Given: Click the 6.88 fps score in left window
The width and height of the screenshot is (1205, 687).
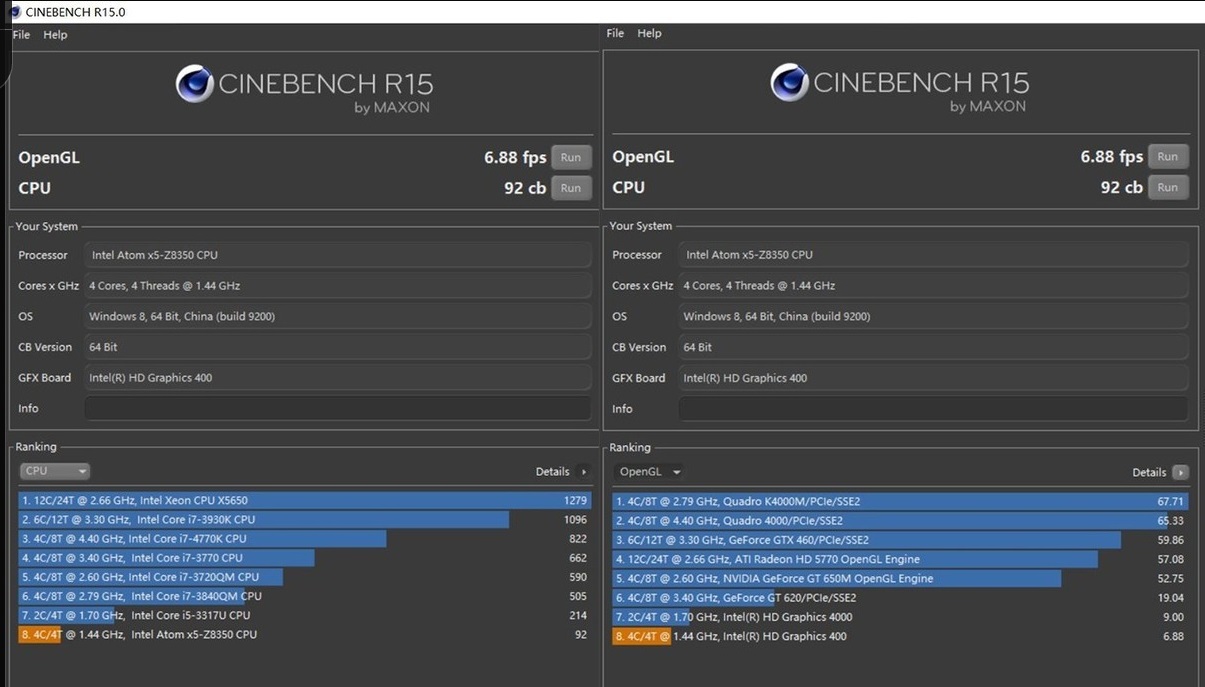Looking at the screenshot, I should tap(515, 158).
